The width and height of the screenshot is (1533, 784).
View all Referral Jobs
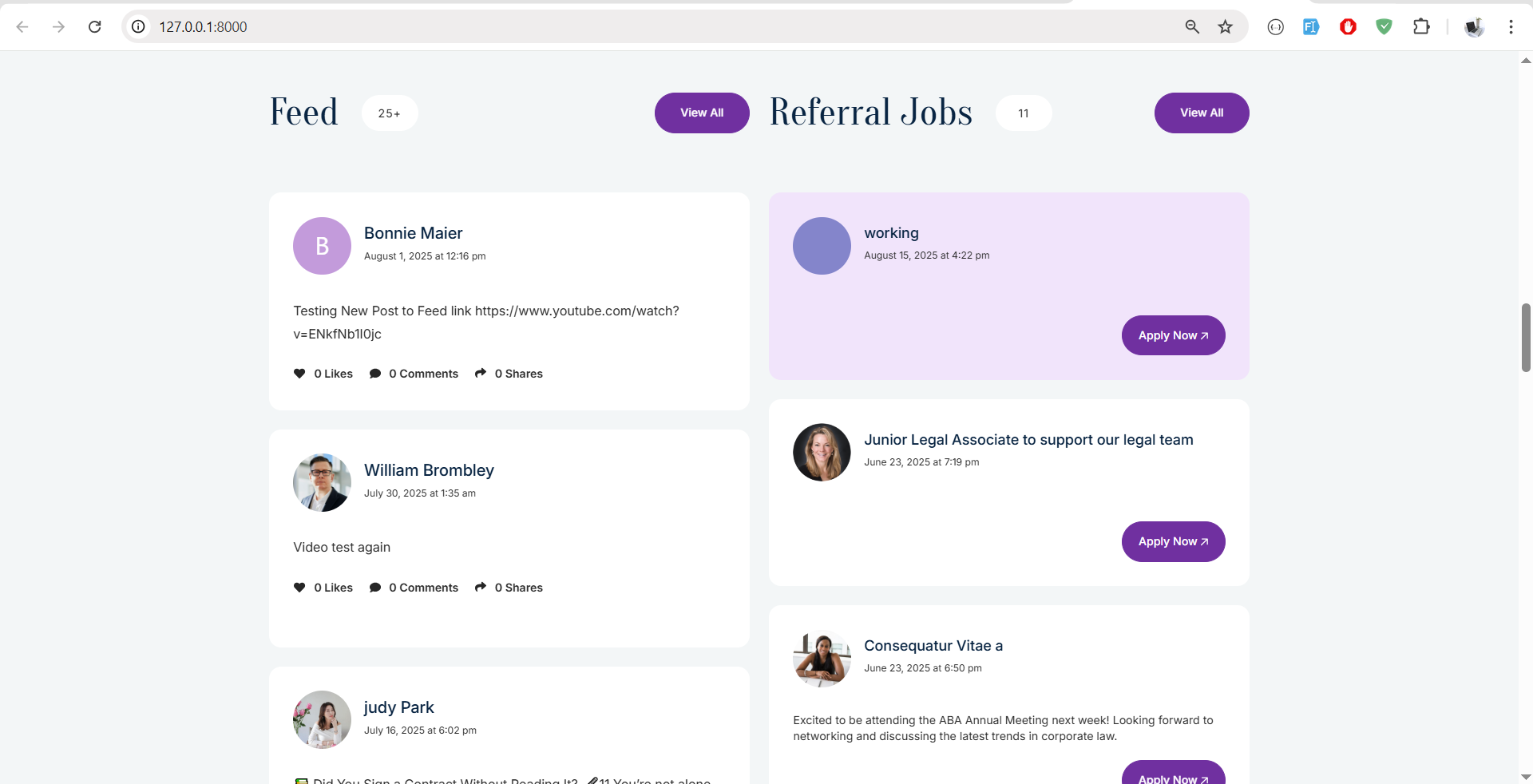[x=1201, y=113]
